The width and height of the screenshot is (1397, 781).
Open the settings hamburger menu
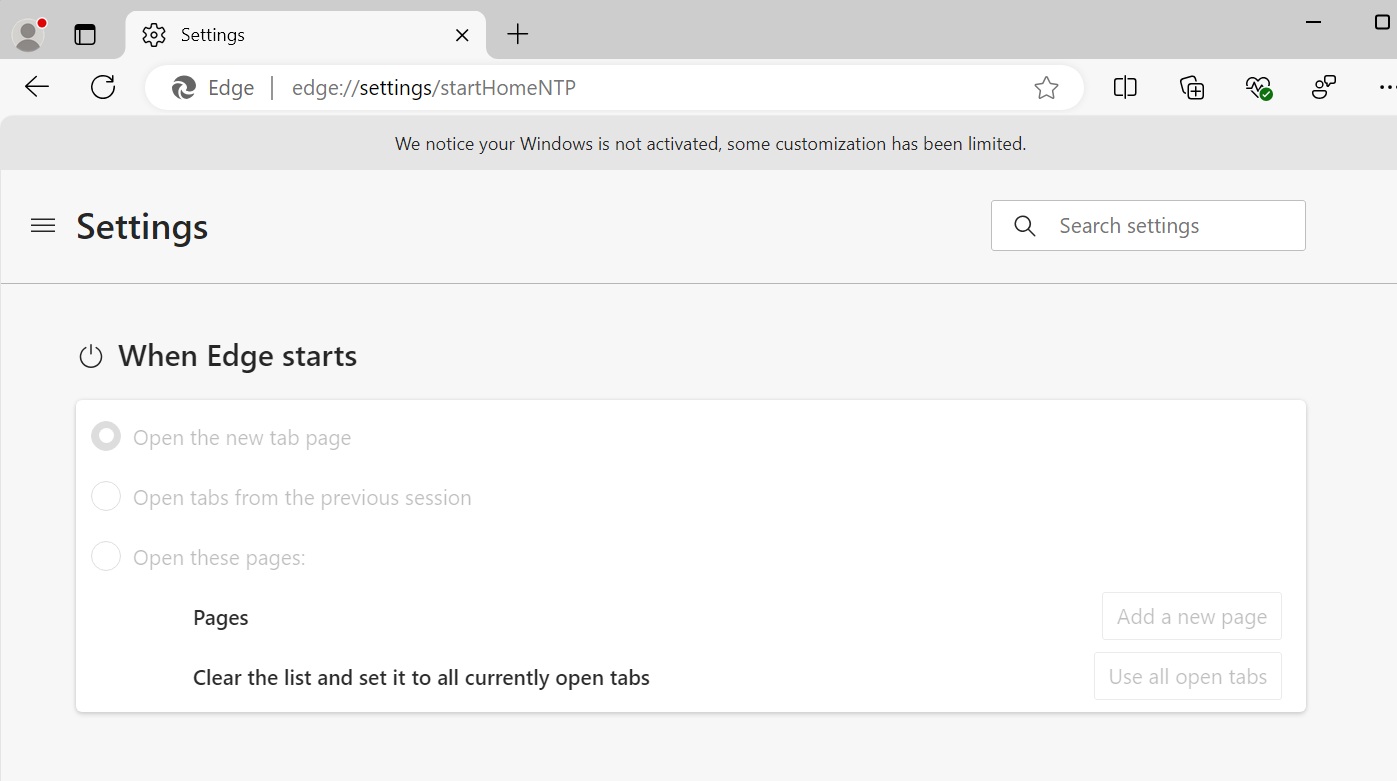[42, 225]
